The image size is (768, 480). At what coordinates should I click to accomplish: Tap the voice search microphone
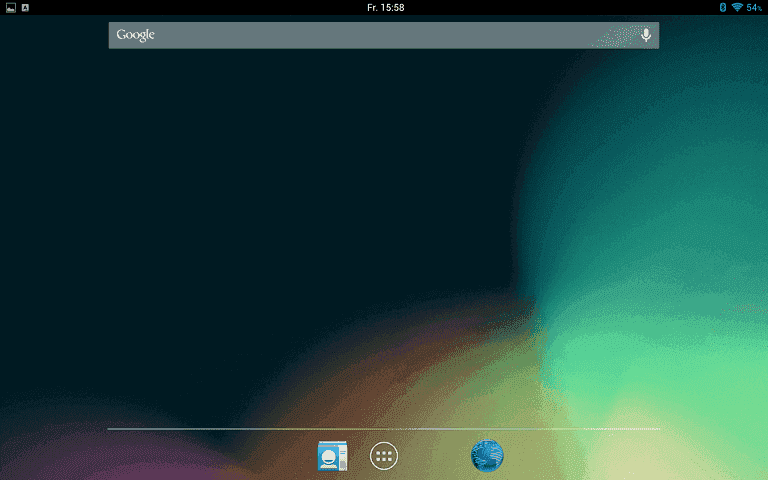[646, 35]
